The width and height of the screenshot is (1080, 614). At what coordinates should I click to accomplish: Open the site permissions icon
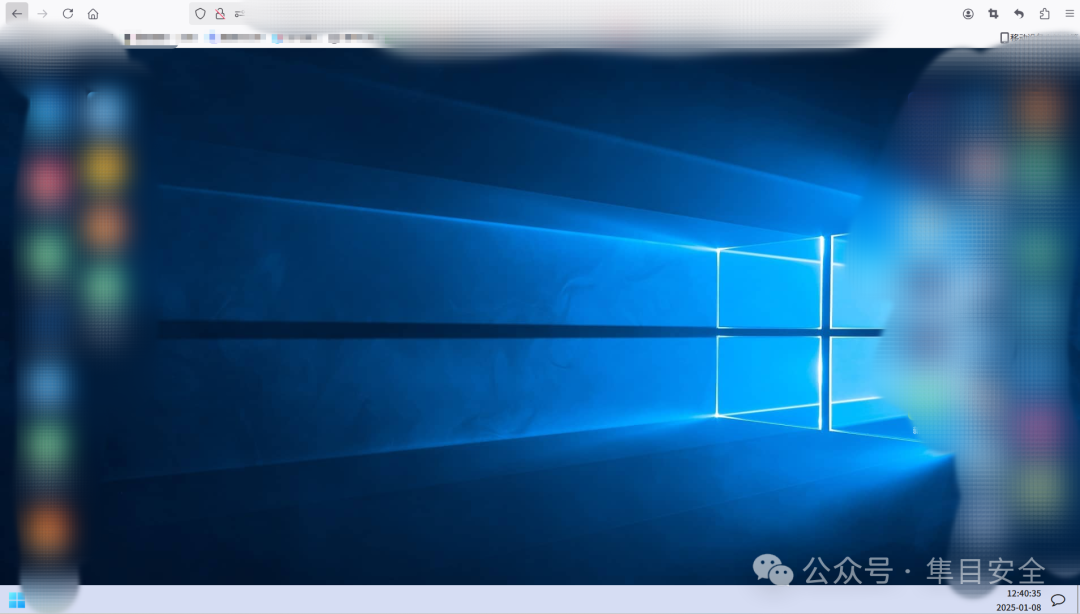[x=239, y=14]
